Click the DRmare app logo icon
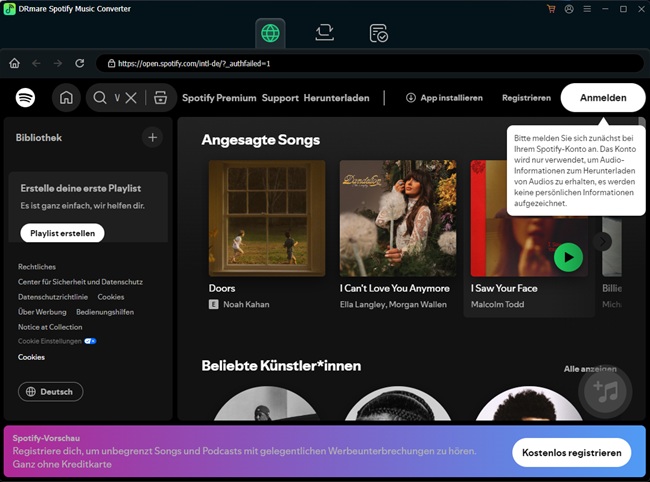650x482 pixels. tap(9, 9)
